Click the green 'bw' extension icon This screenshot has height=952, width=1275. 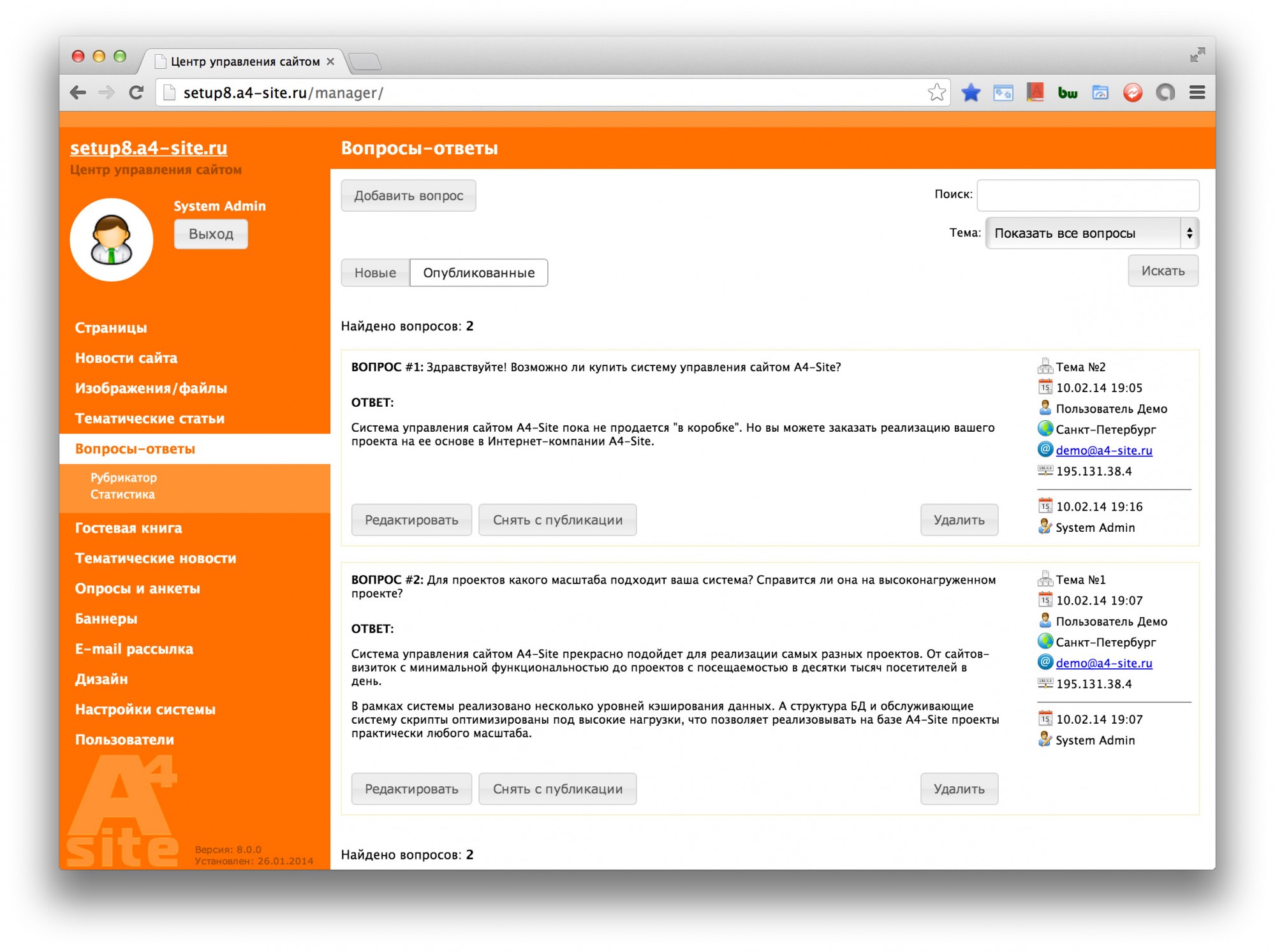click(x=1067, y=93)
